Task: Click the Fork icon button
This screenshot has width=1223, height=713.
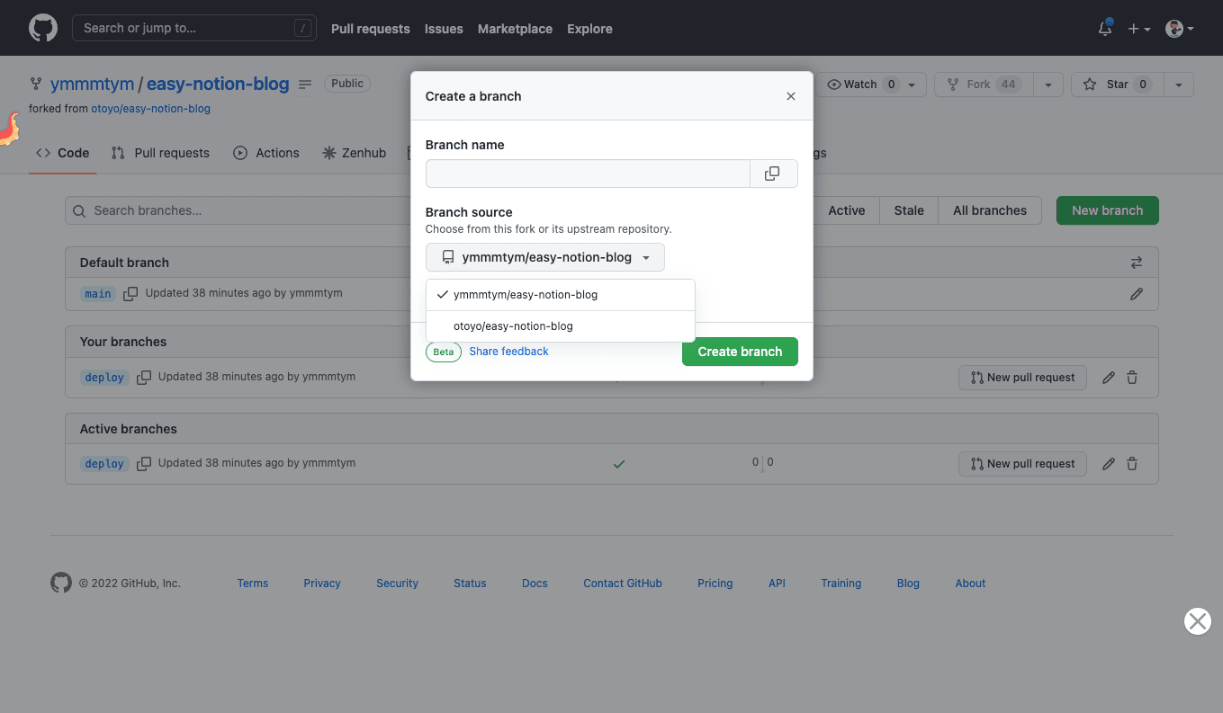Action: 951,84
